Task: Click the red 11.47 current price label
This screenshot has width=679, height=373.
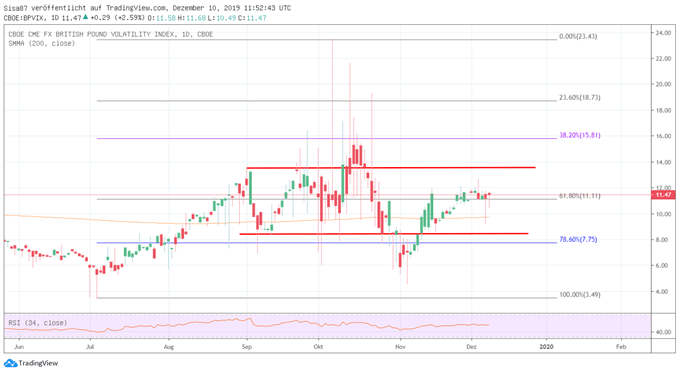Action: coord(663,195)
